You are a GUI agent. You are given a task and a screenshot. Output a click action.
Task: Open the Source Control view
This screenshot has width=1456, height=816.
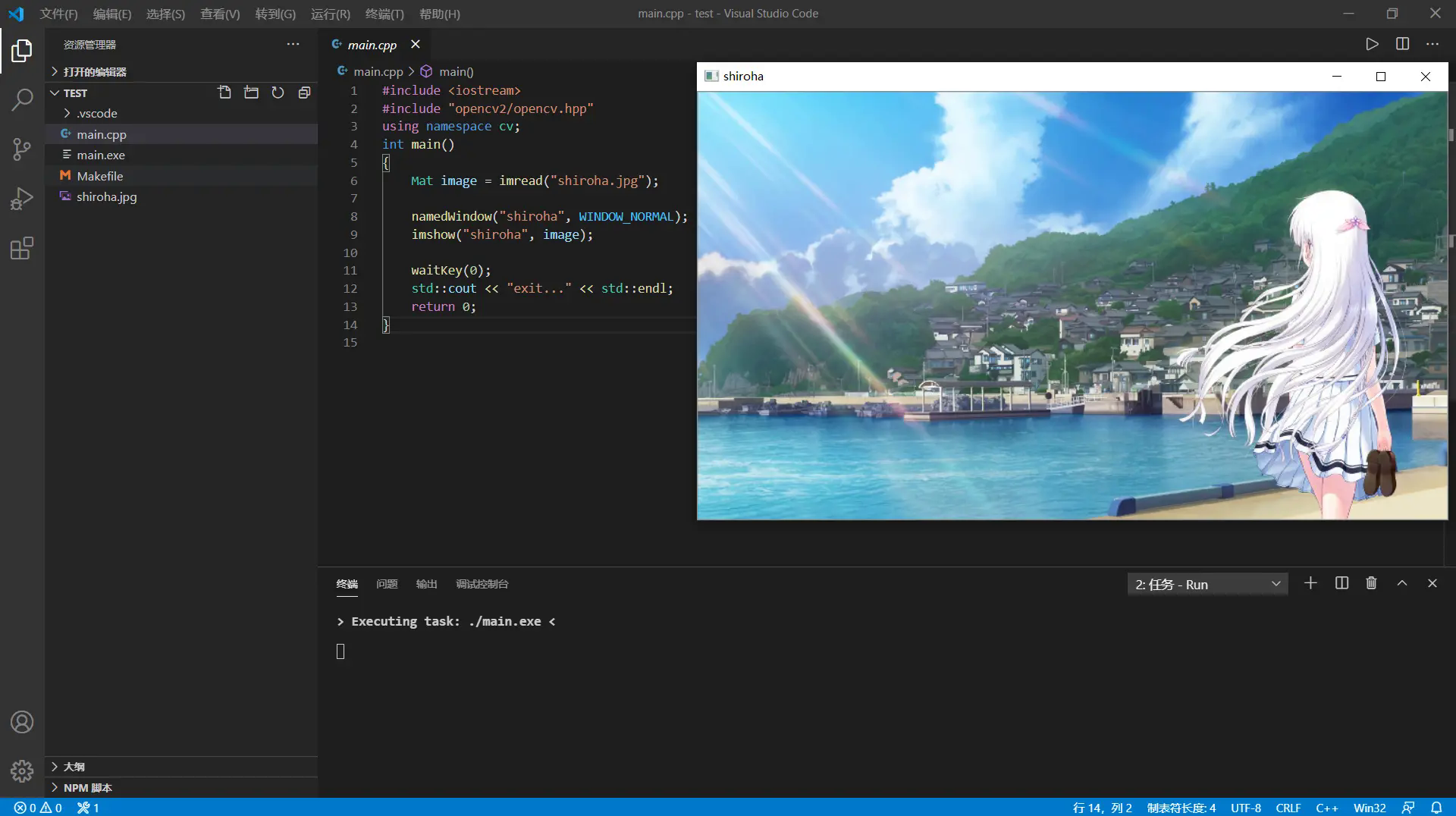click(22, 149)
